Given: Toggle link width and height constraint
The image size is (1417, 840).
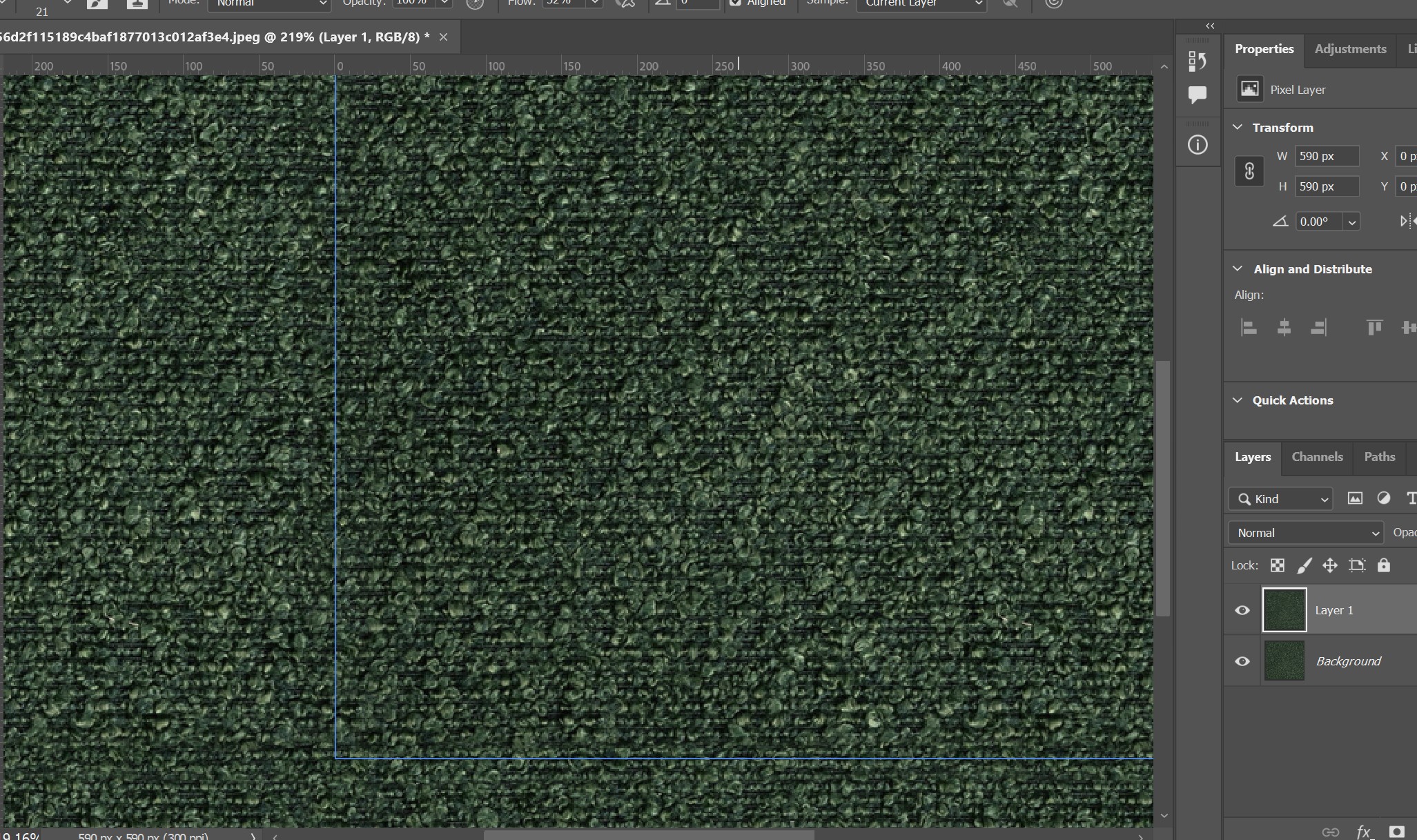Looking at the screenshot, I should click(1249, 171).
